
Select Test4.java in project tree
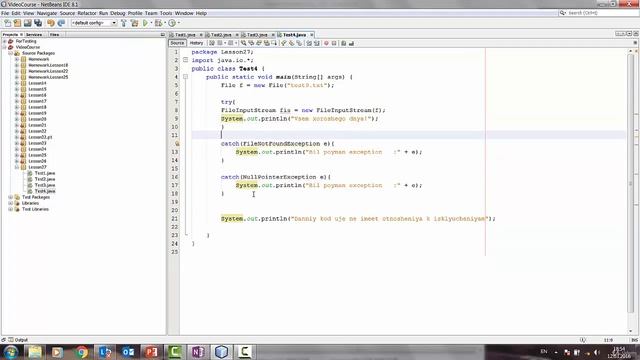tap(44, 191)
